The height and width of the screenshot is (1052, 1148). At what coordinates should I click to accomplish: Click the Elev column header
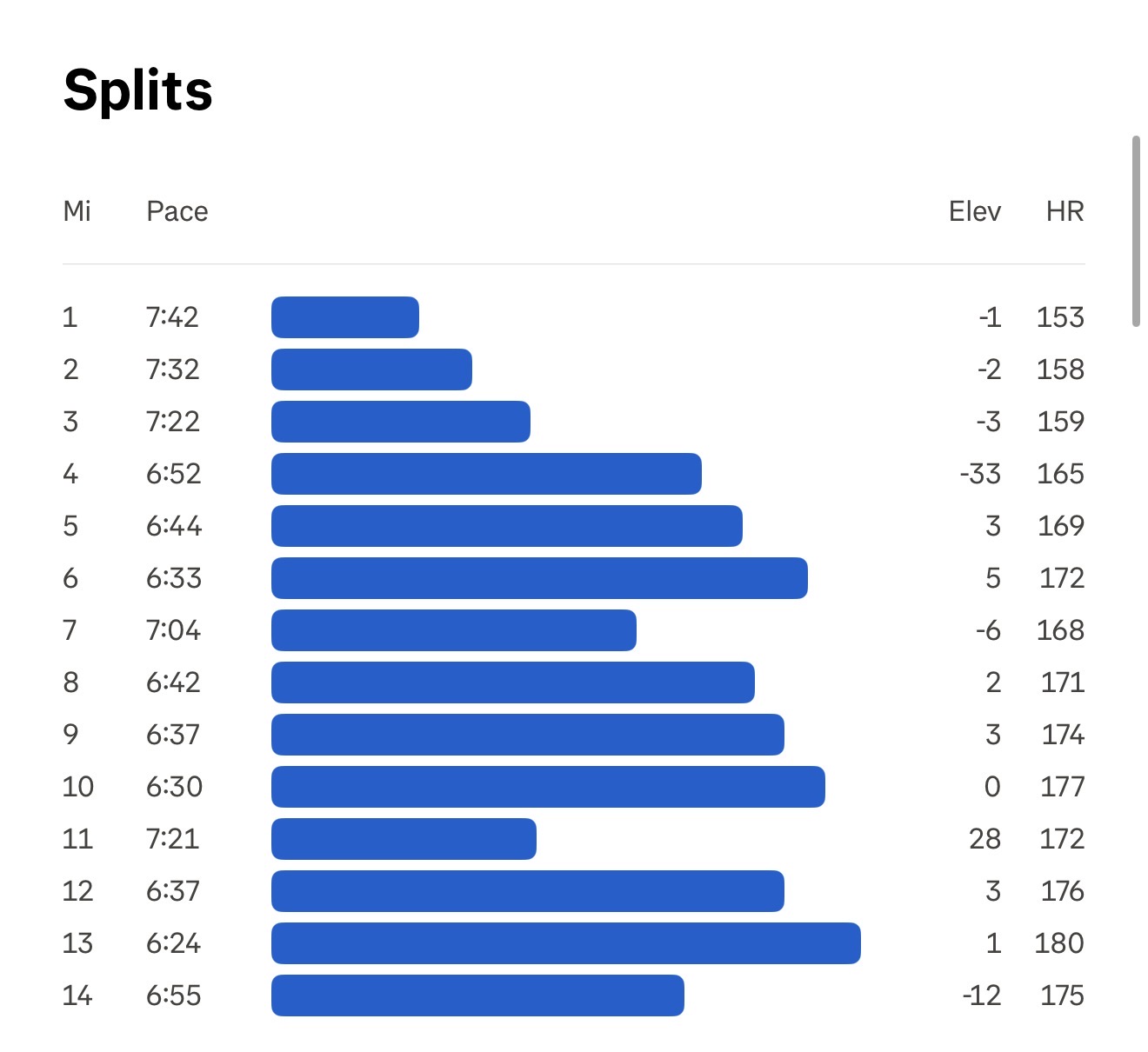pyautogui.click(x=975, y=211)
